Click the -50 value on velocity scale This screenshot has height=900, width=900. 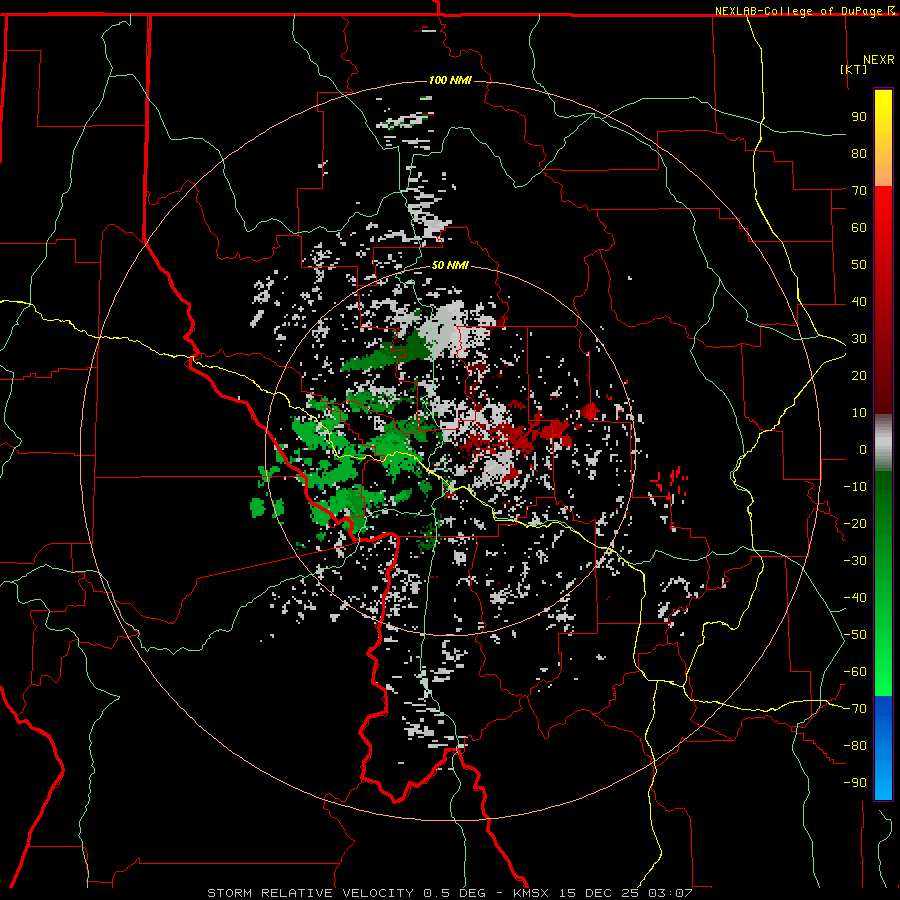(855, 635)
